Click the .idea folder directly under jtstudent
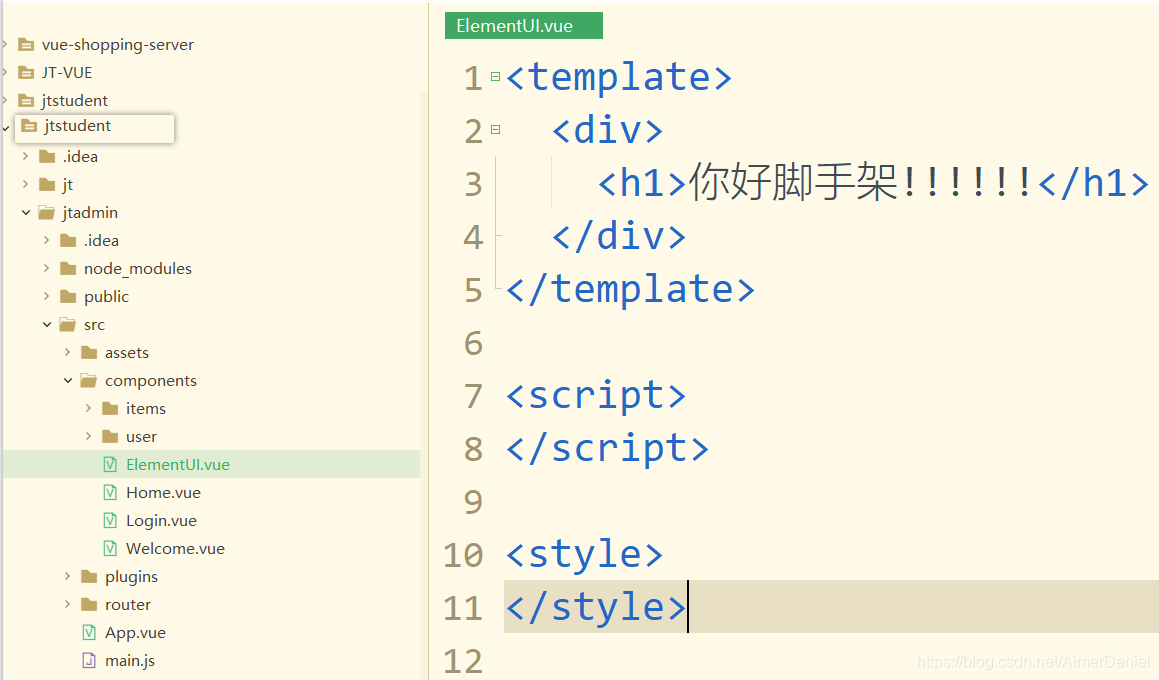This screenshot has width=1159, height=680. [x=80, y=157]
